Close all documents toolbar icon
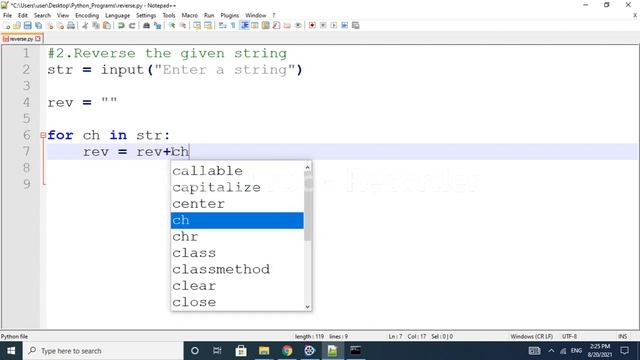Image resolution: width=640 pixels, height=360 pixels. click(x=60, y=25)
